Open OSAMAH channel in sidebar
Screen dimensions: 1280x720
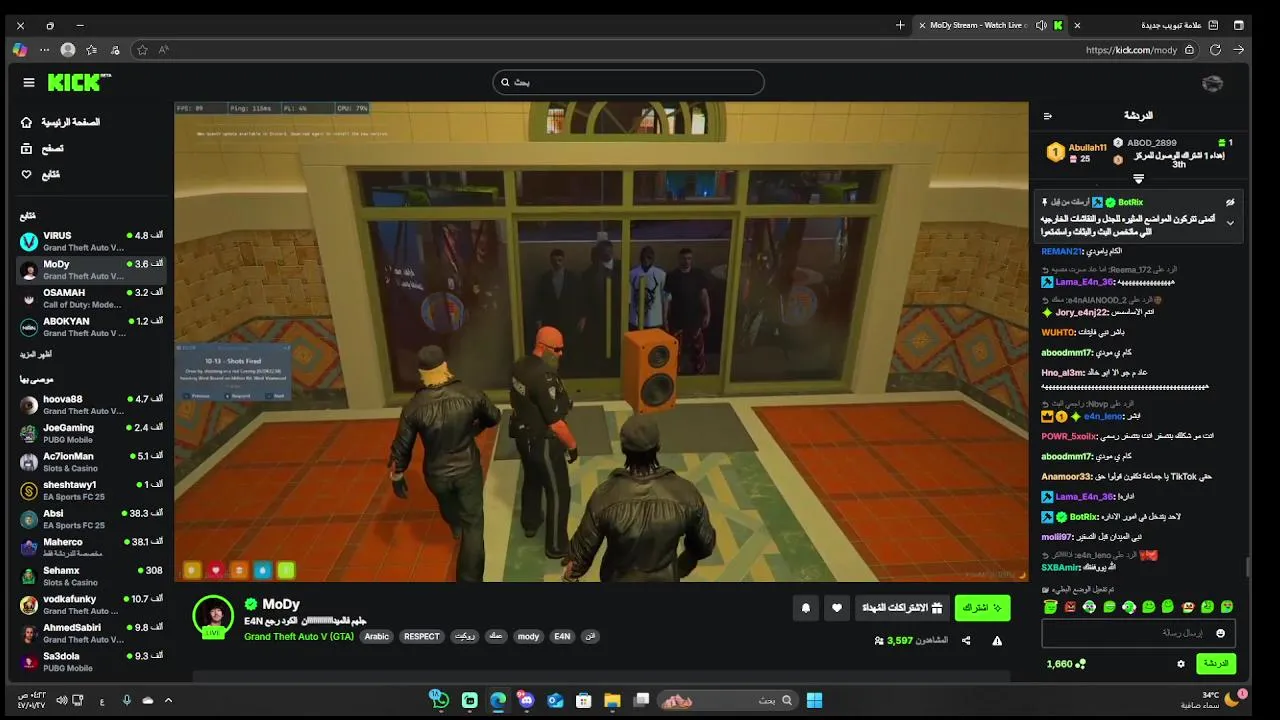91,298
